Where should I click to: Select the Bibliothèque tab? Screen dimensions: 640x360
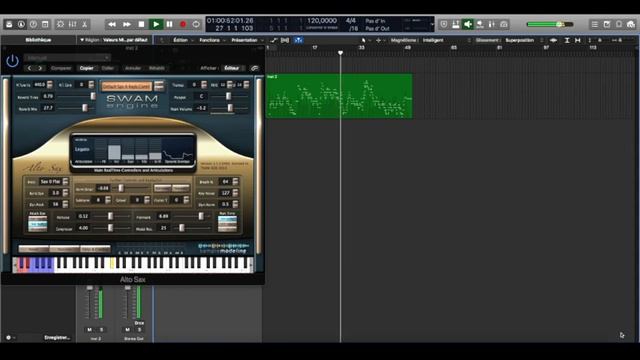pyautogui.click(x=38, y=40)
